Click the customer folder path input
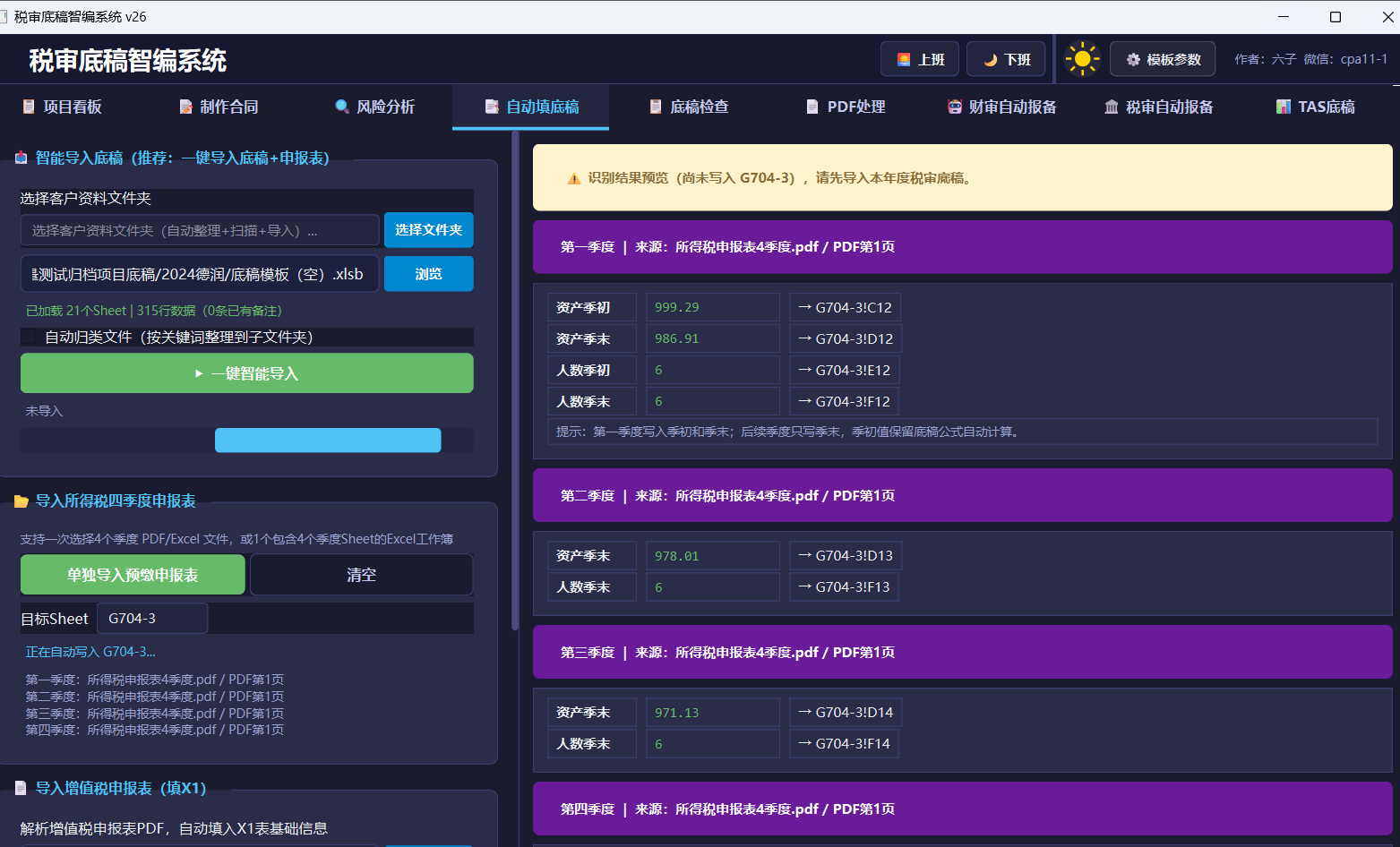The height and width of the screenshot is (847, 1400). click(x=200, y=230)
